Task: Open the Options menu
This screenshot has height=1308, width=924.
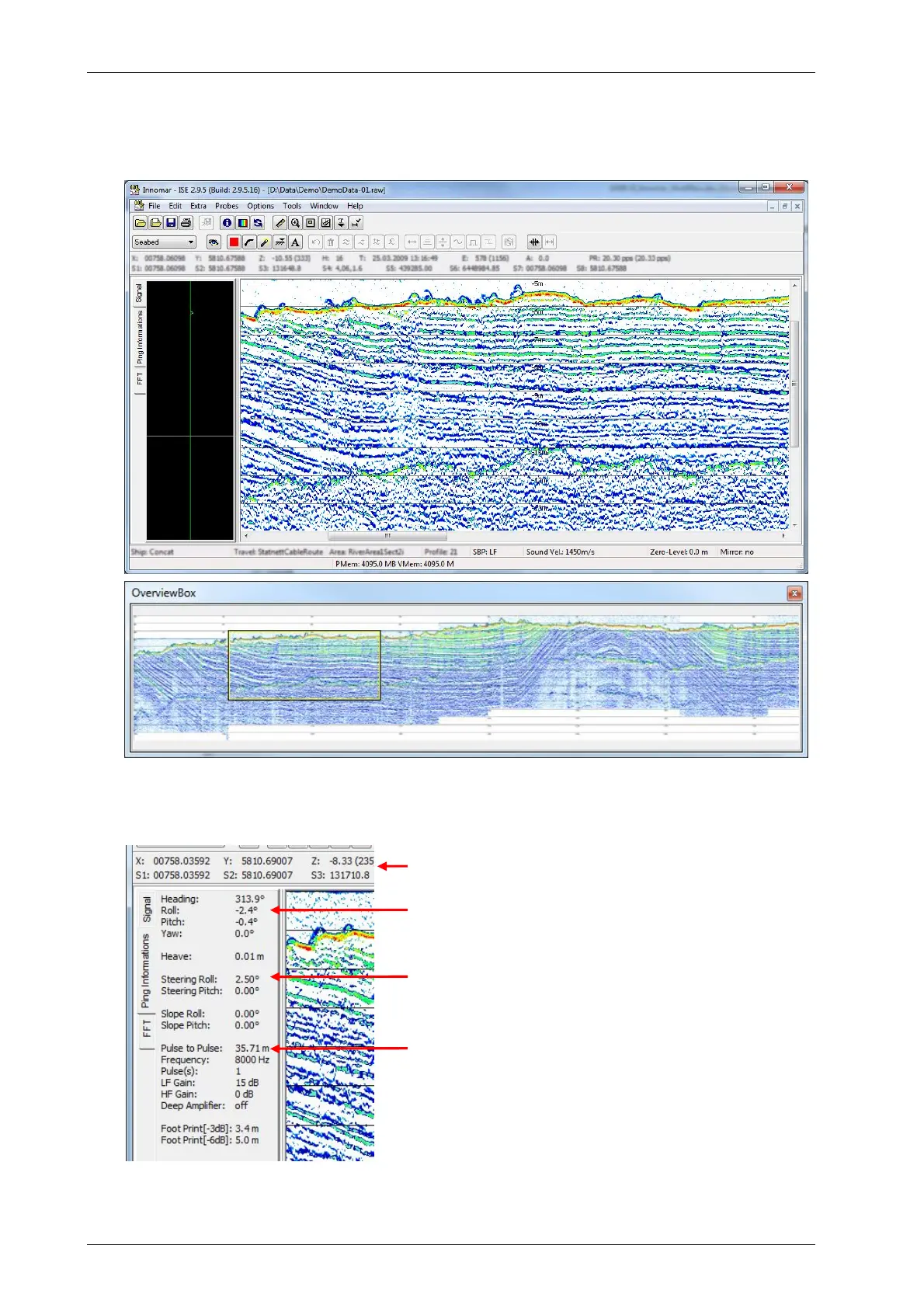Action: pyautogui.click(x=260, y=206)
